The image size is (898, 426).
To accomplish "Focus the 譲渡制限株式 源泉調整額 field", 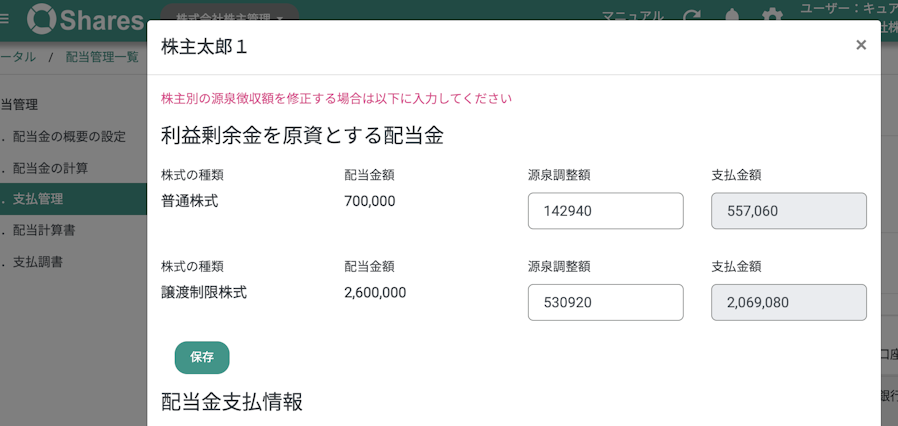I will point(605,302).
